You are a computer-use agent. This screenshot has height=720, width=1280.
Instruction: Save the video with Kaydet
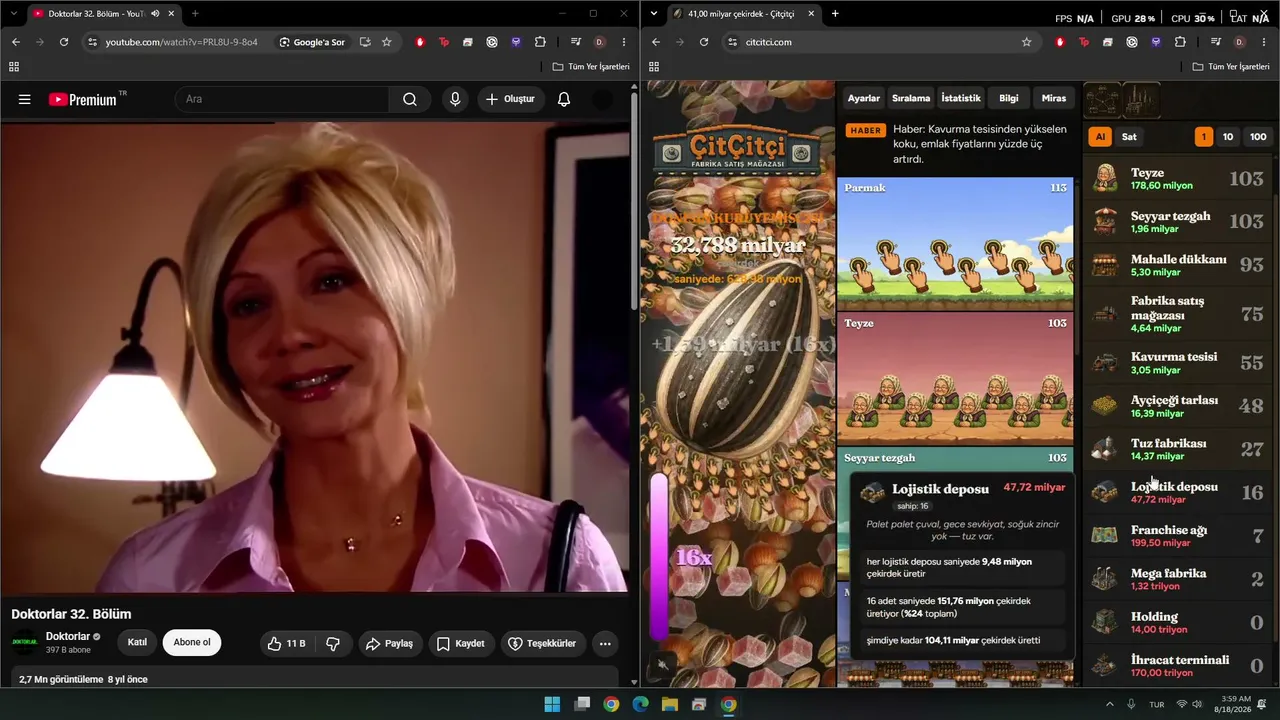pos(461,643)
